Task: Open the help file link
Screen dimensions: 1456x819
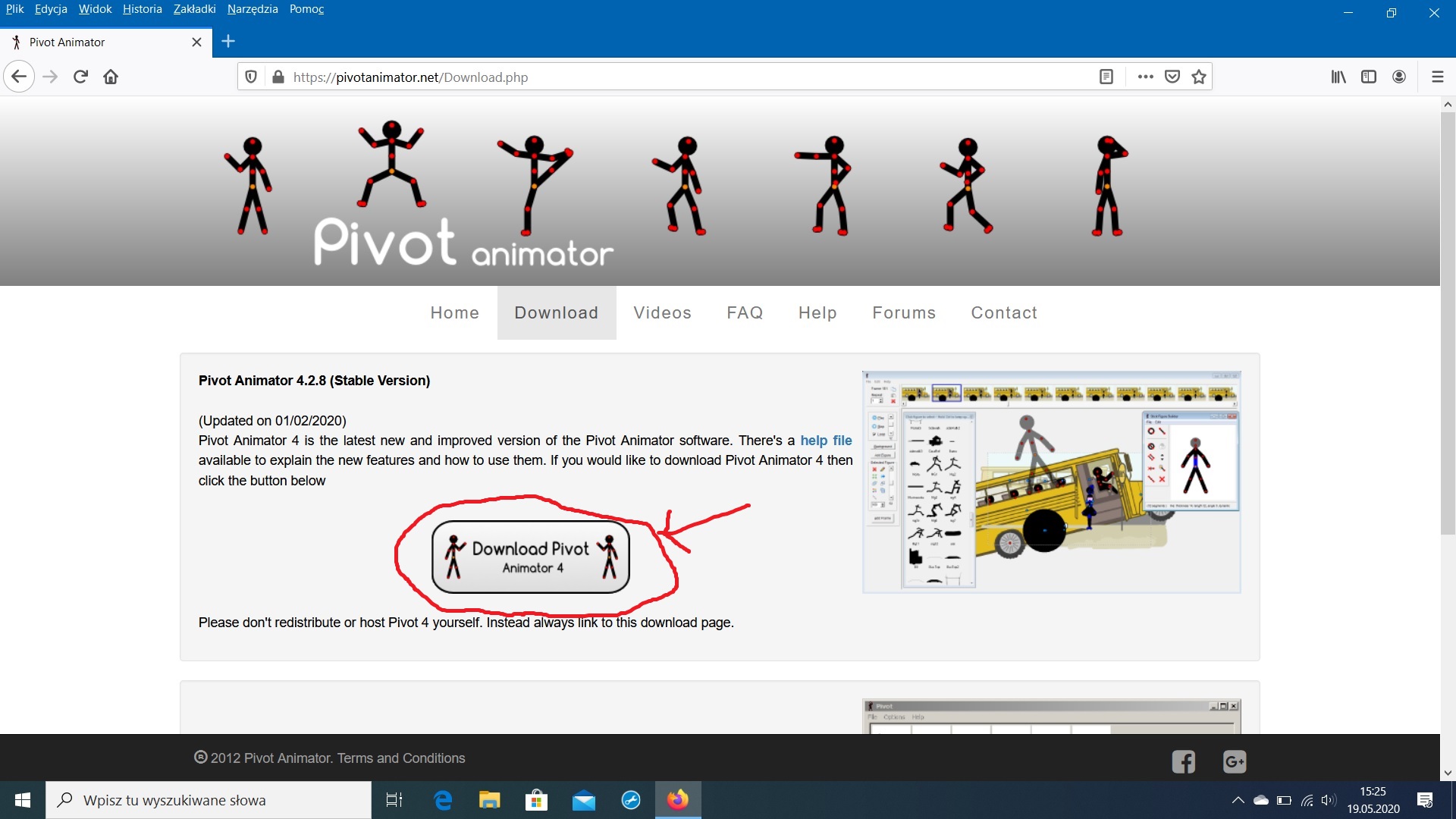Action: pos(826,441)
